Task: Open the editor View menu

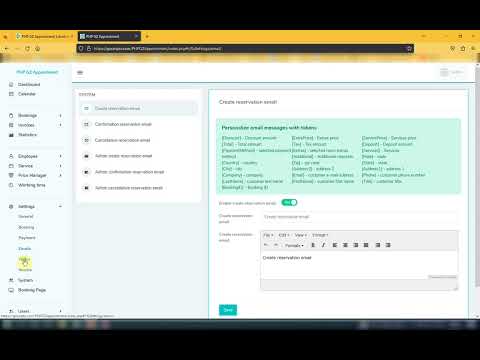Action: (x=300, y=235)
